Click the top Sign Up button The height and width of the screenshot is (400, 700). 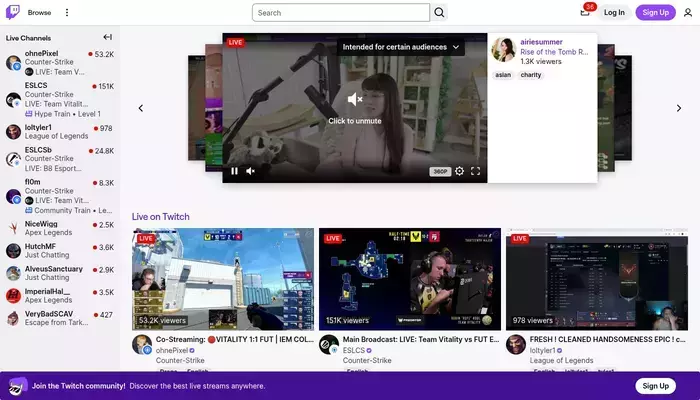(x=655, y=12)
